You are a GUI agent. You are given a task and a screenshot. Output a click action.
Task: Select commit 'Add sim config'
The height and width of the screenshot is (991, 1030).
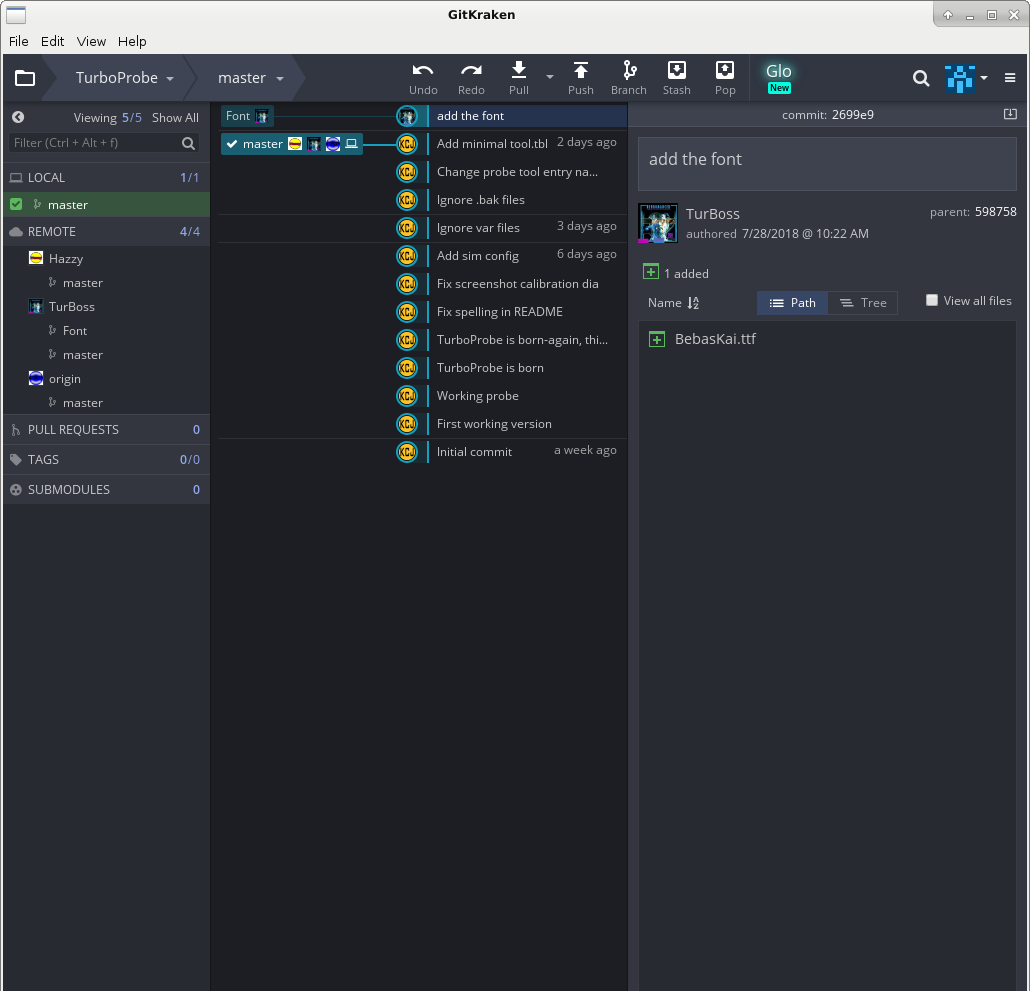click(x=478, y=256)
